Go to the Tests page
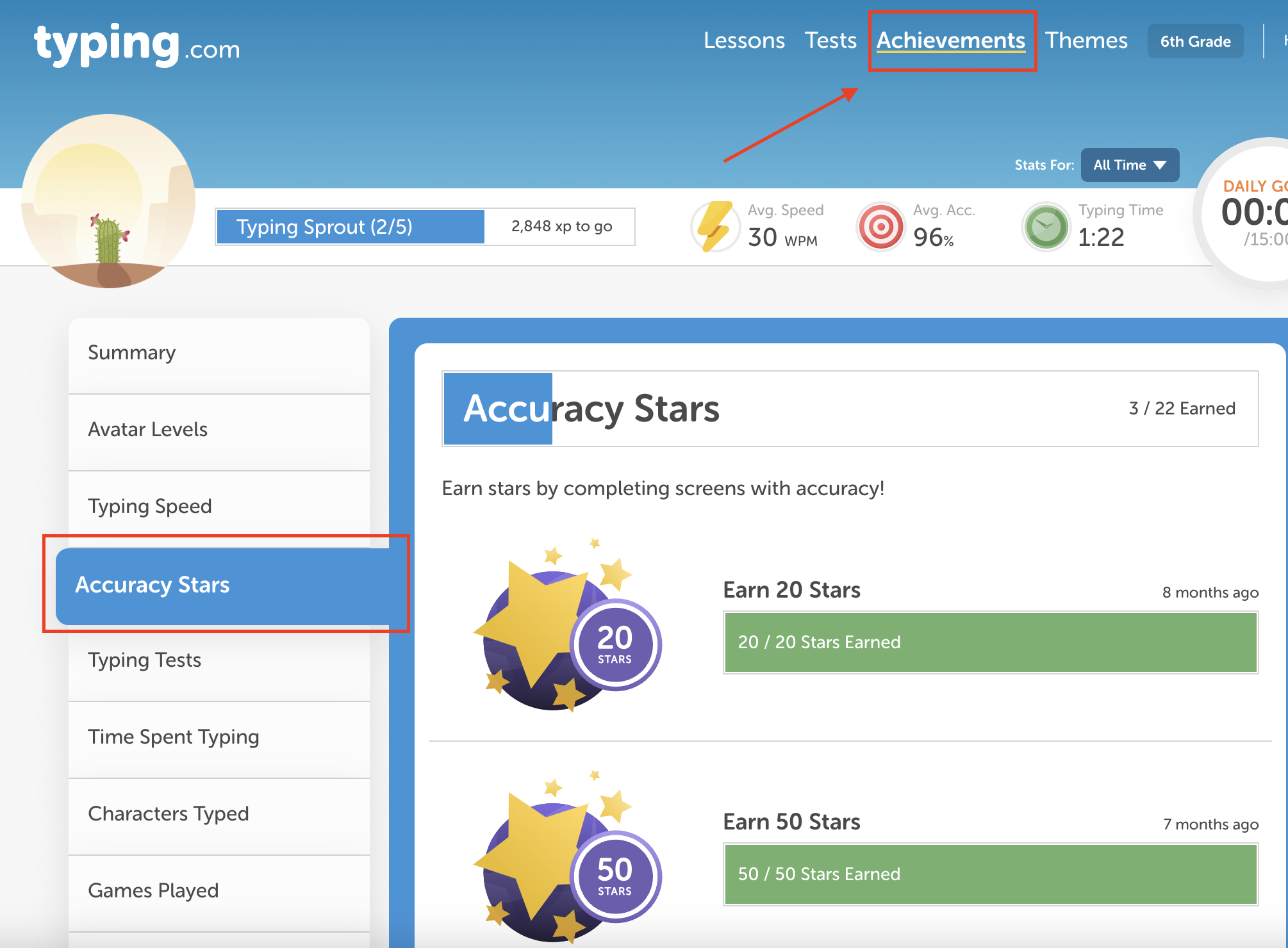 [x=830, y=40]
